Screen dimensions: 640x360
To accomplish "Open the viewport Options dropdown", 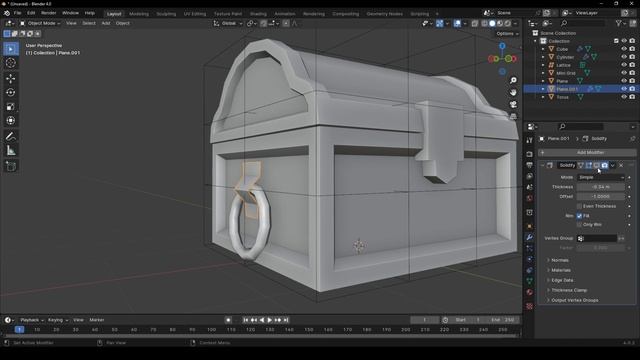I will coord(507,33).
